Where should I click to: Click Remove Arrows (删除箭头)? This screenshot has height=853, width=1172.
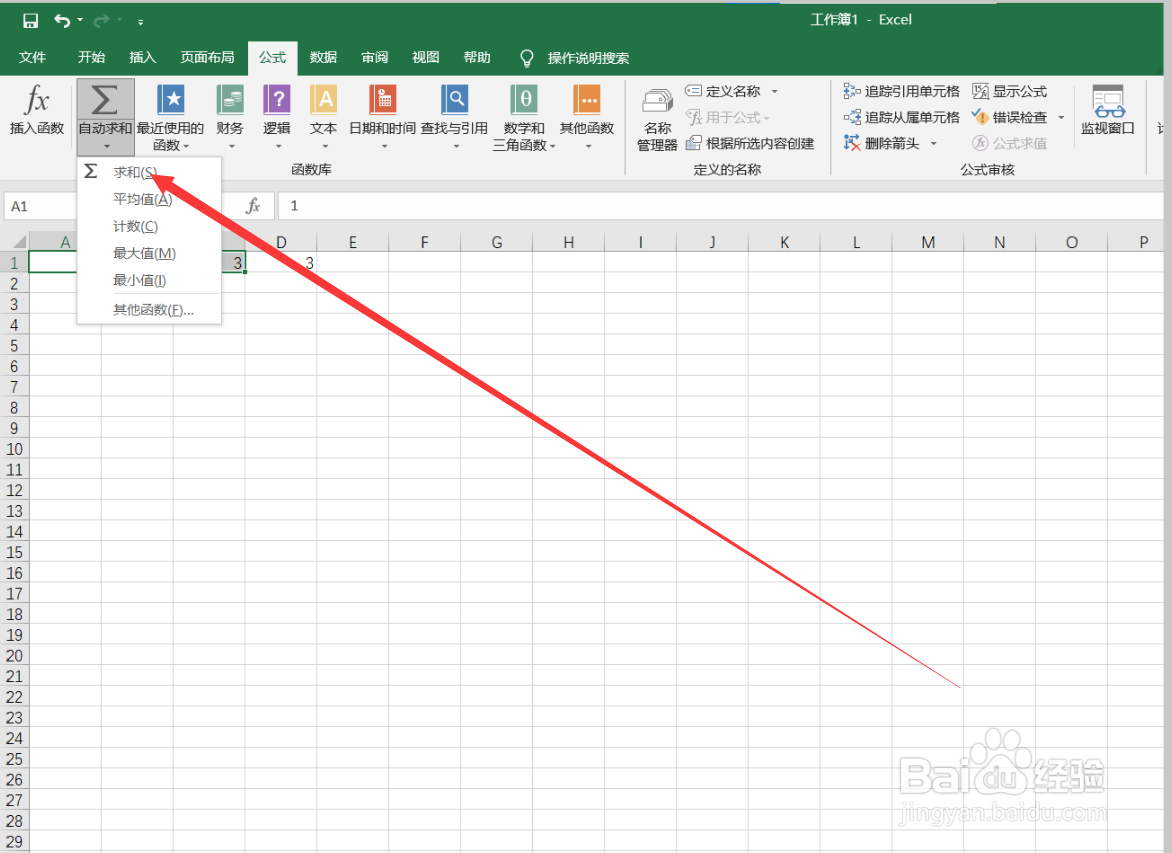click(x=881, y=144)
